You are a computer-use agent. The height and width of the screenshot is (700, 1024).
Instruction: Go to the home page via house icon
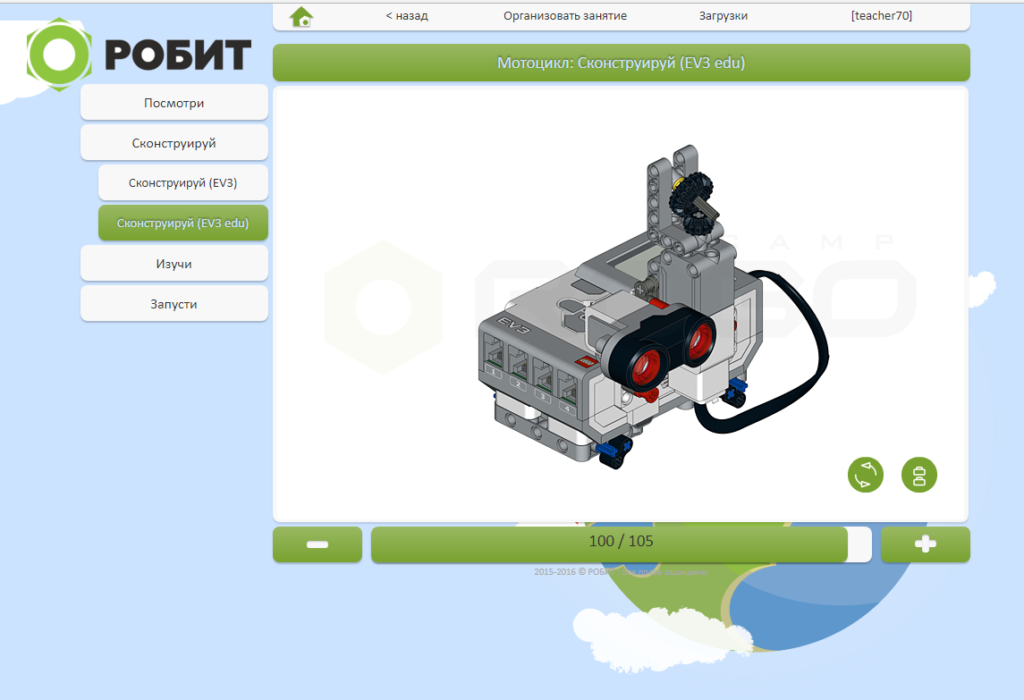pos(301,16)
